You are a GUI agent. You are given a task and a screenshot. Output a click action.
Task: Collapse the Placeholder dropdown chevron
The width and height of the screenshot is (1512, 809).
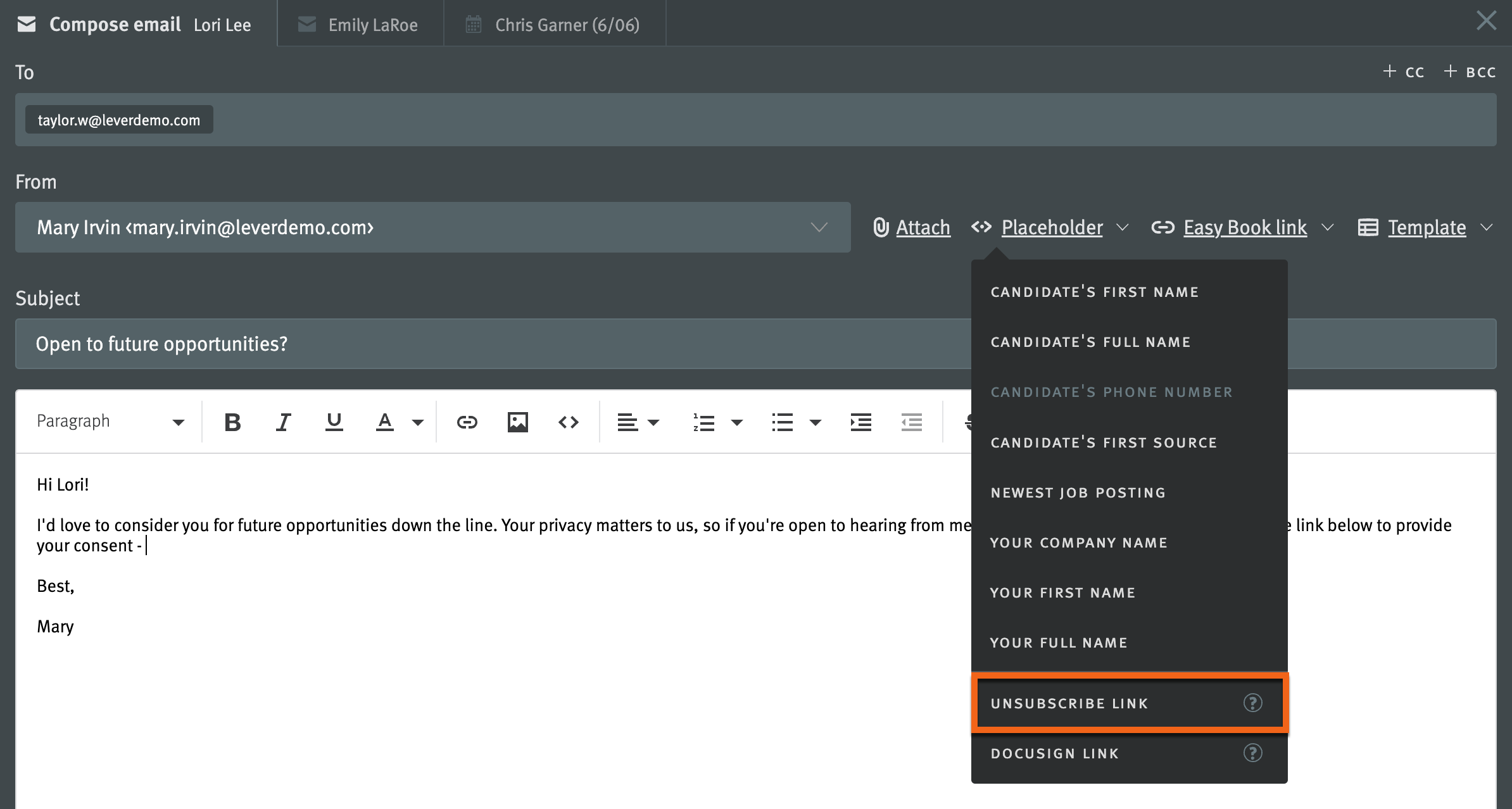tap(1123, 227)
